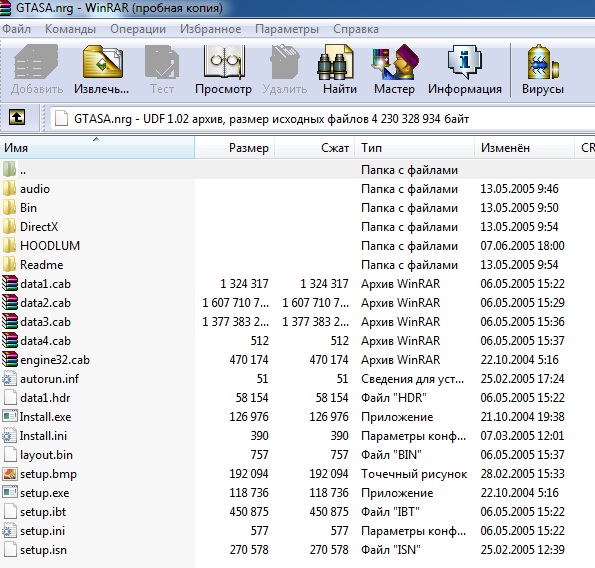The height and width of the screenshot is (568, 595).
Task: Click the setup.exe application icon
Action: (9, 492)
